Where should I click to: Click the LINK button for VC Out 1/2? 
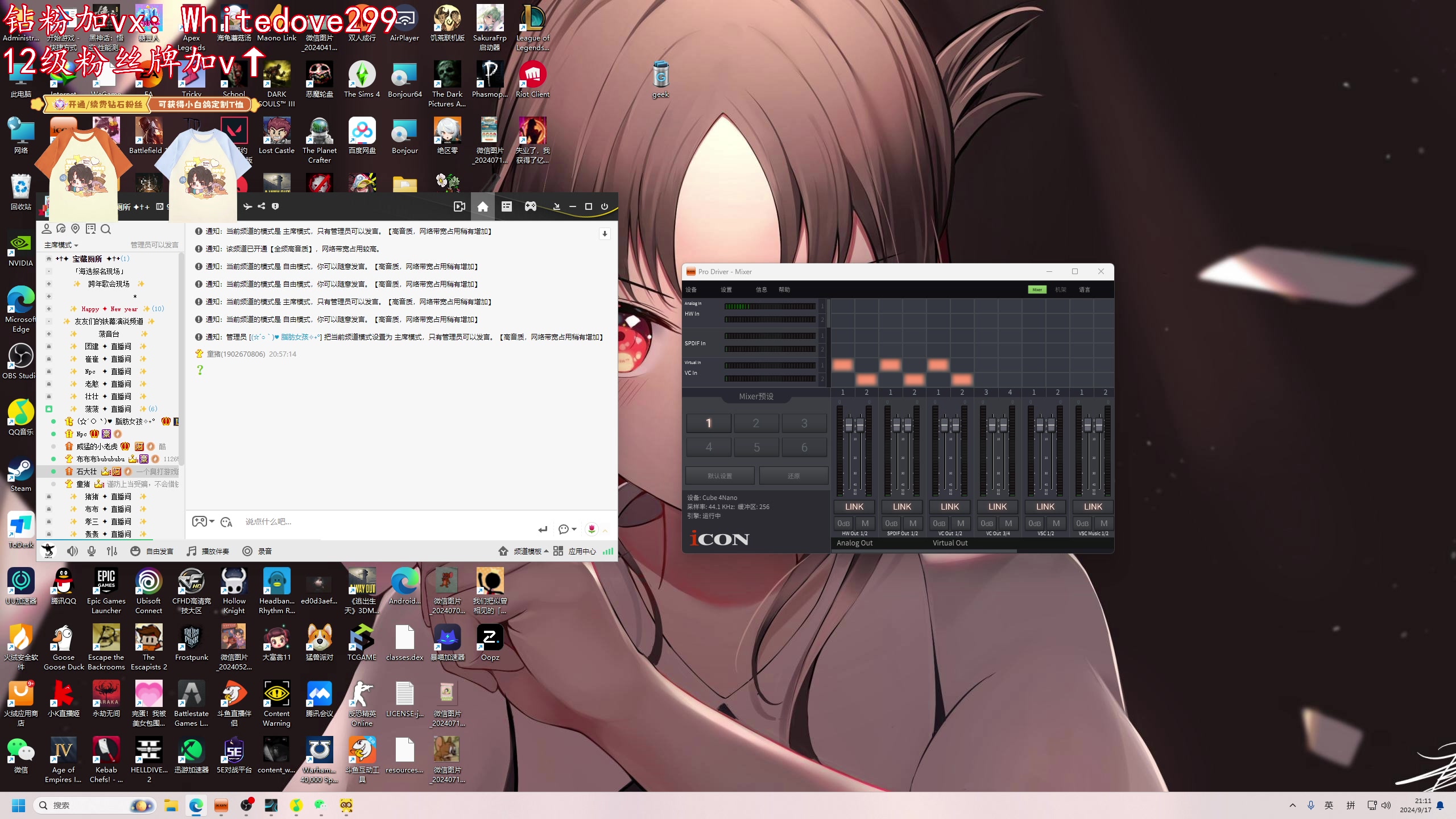(x=949, y=506)
